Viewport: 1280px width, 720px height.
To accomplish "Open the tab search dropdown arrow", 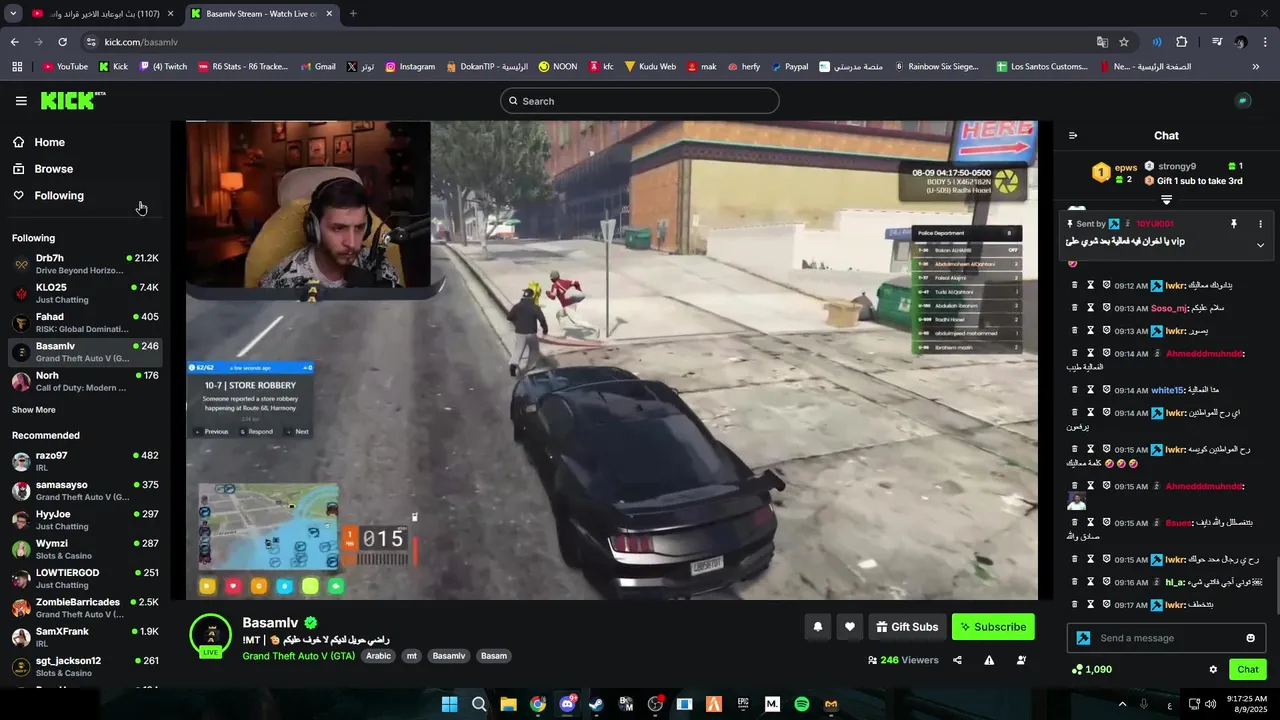I will [x=12, y=14].
